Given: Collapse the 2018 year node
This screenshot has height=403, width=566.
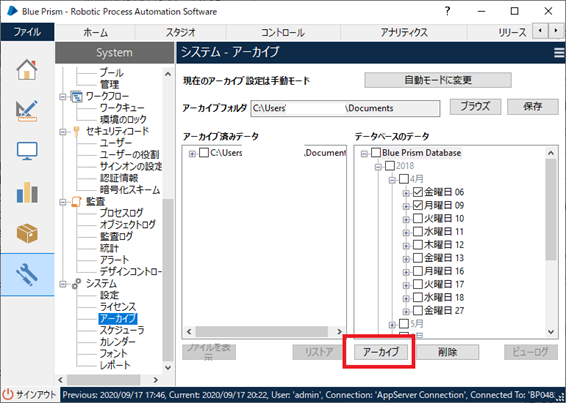Looking at the screenshot, I should pyautogui.click(x=378, y=167).
